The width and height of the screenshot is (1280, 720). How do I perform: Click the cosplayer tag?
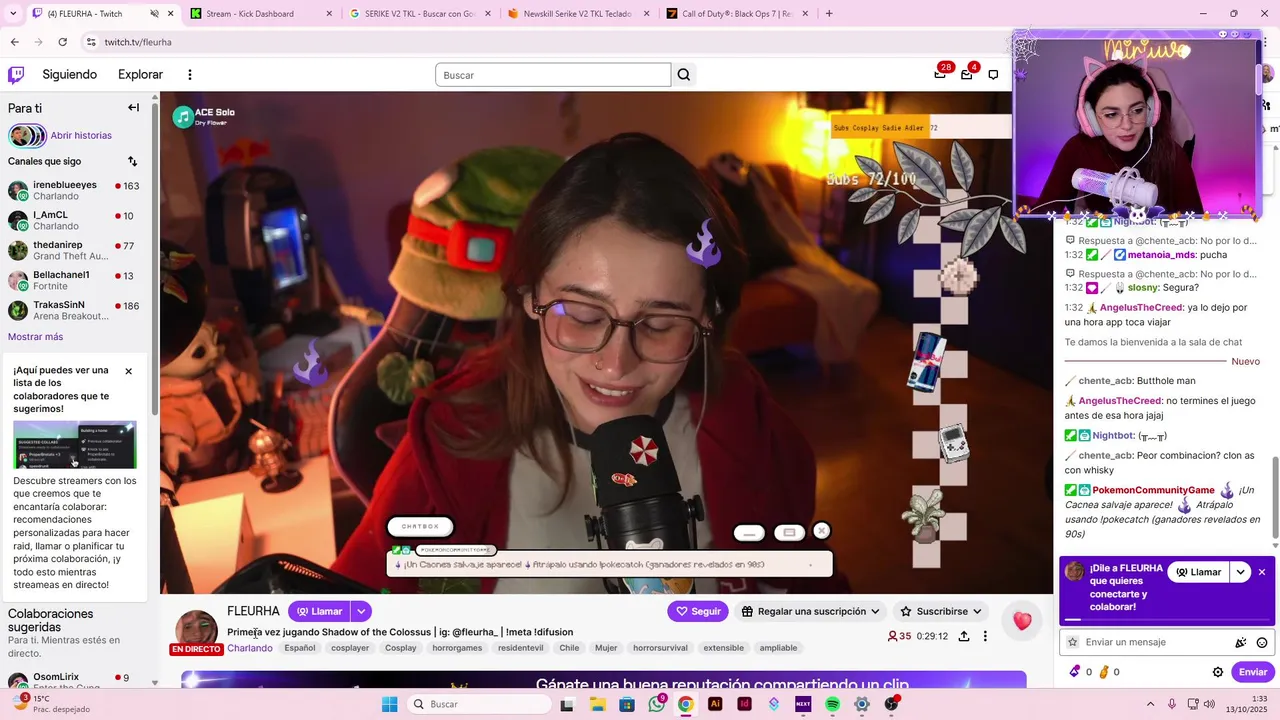click(350, 648)
